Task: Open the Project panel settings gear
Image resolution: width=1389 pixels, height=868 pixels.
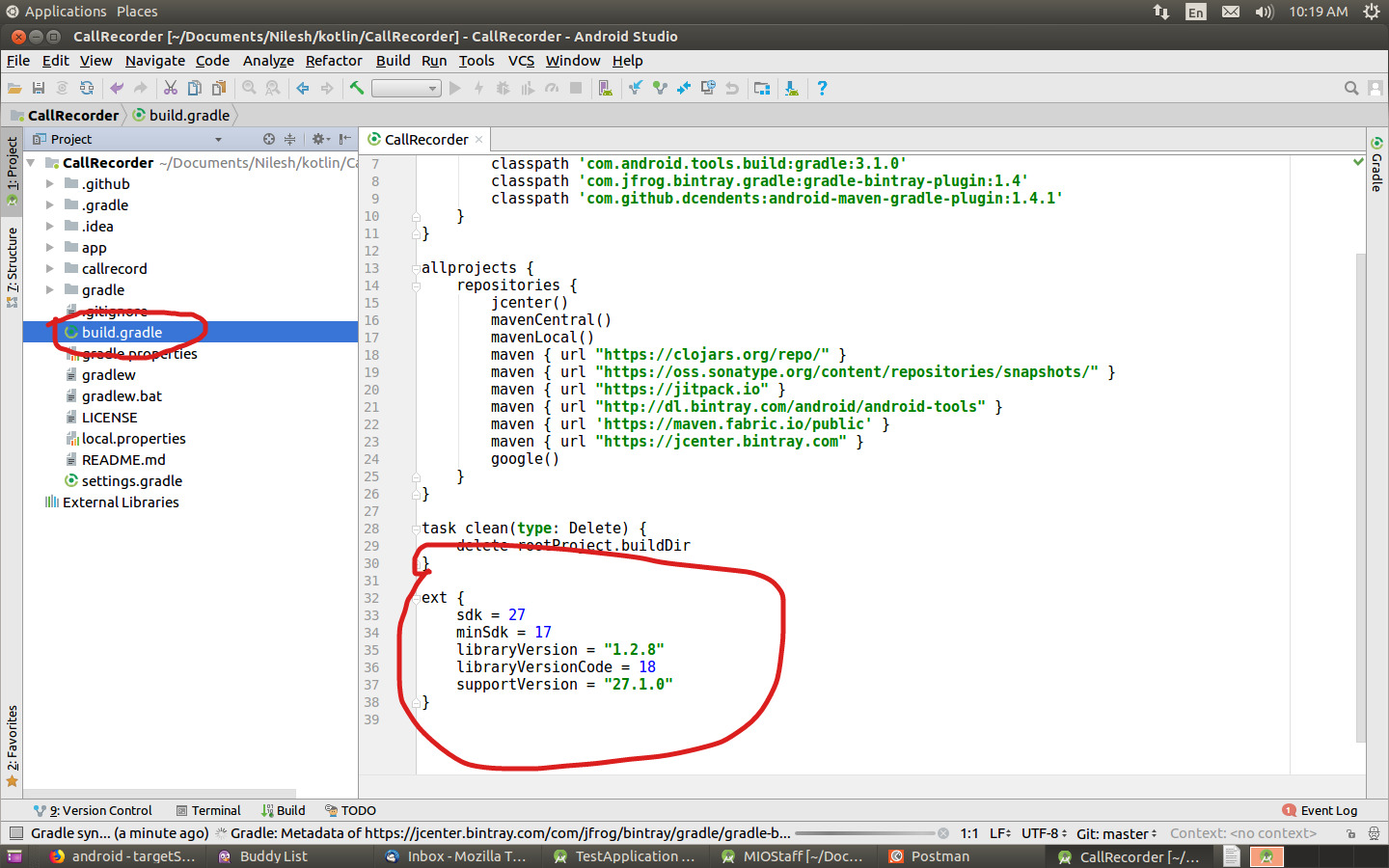Action: coord(320,139)
